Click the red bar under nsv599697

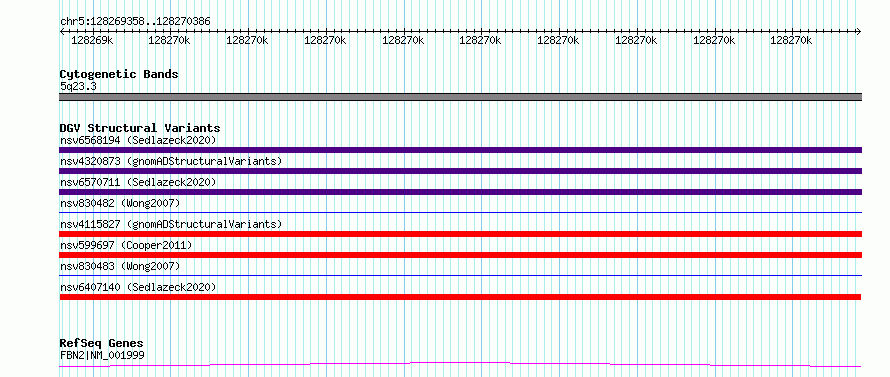pos(460,255)
